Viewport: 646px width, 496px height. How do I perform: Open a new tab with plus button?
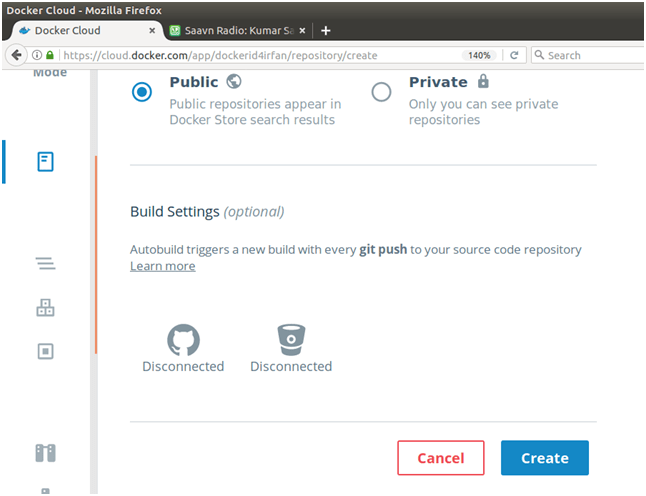[x=325, y=30]
